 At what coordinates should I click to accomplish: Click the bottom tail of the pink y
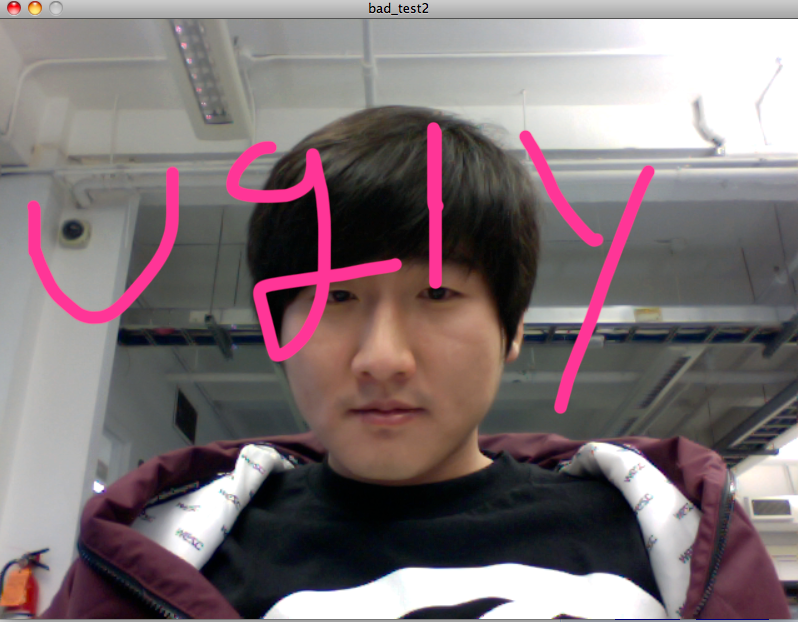tap(563, 402)
